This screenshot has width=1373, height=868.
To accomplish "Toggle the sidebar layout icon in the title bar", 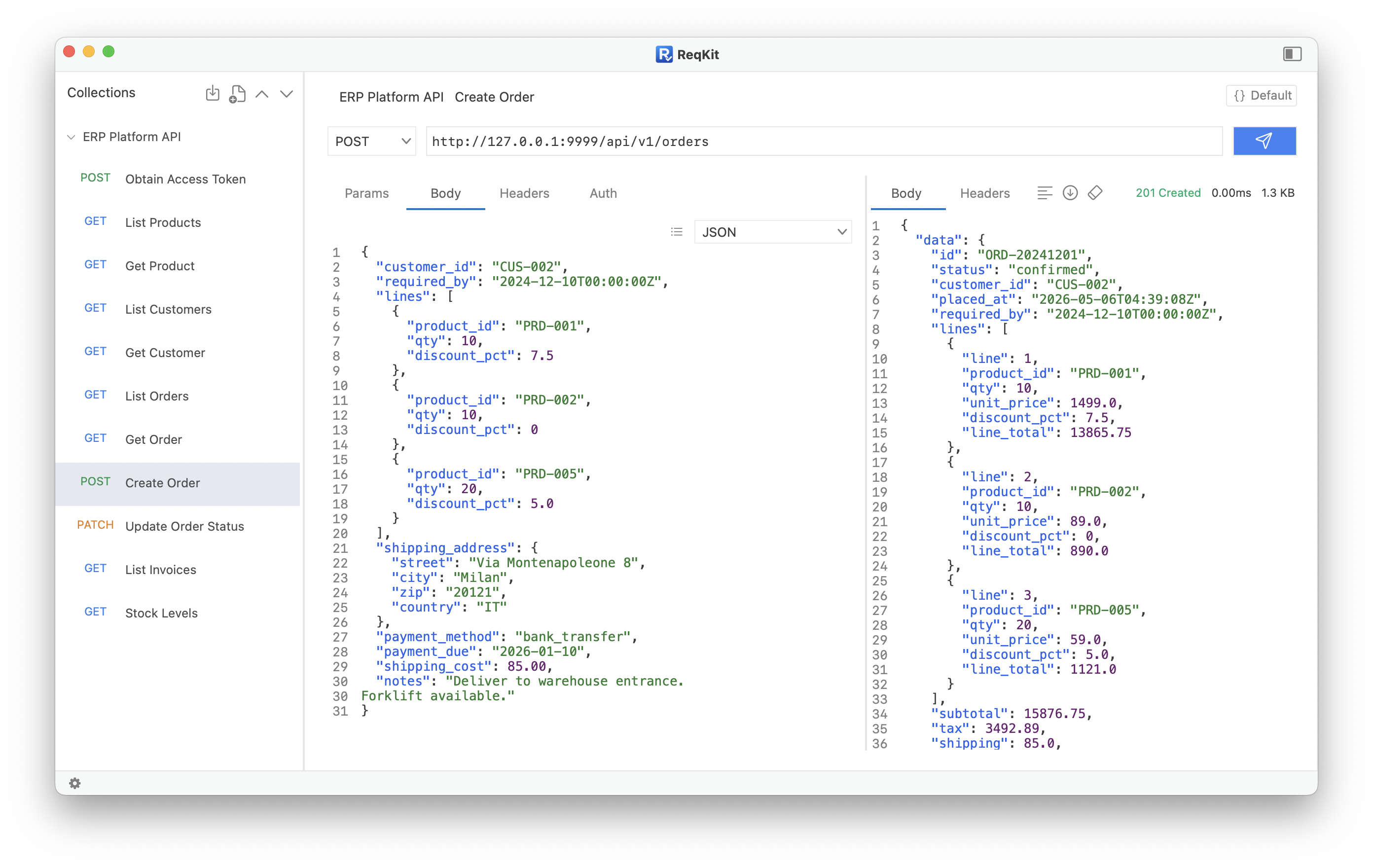I will click(x=1292, y=54).
